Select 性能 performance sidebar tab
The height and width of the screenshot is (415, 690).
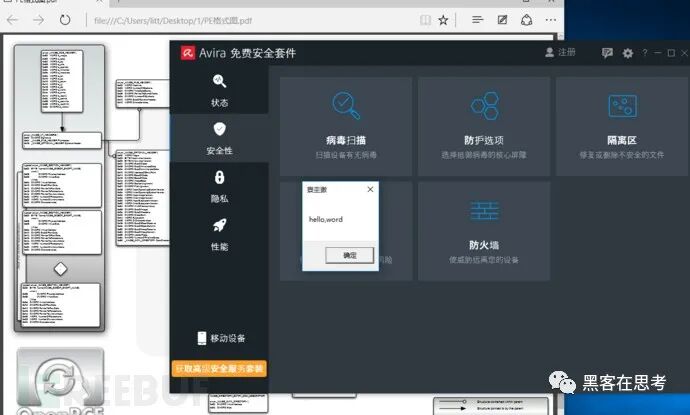point(219,234)
